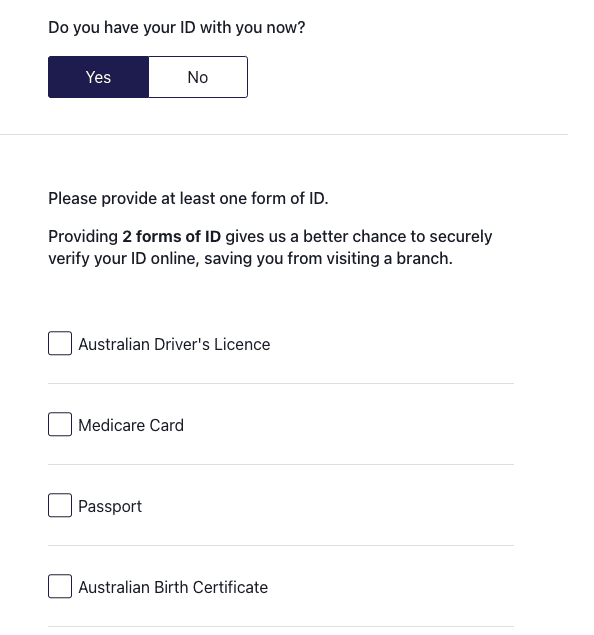Select the Yes button
Screen dimensions: 594x635
98,77
